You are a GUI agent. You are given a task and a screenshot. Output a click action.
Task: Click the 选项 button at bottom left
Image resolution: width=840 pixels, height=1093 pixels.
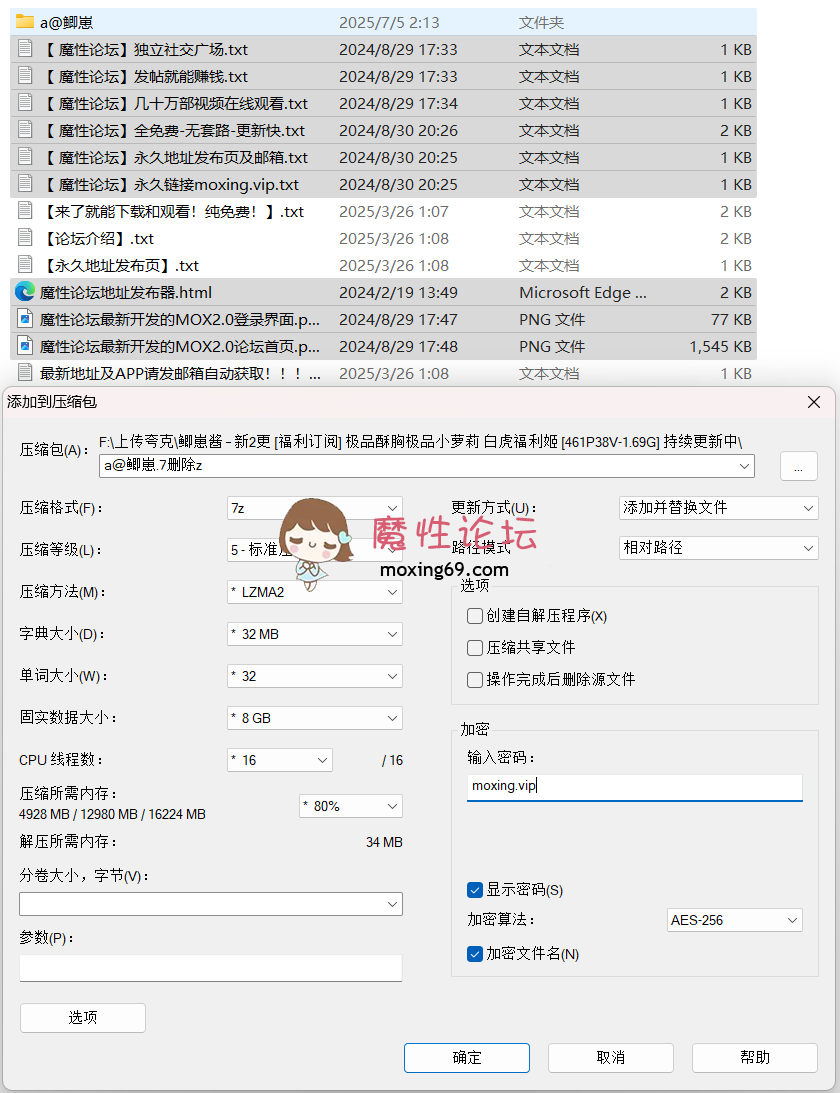pos(83,1018)
